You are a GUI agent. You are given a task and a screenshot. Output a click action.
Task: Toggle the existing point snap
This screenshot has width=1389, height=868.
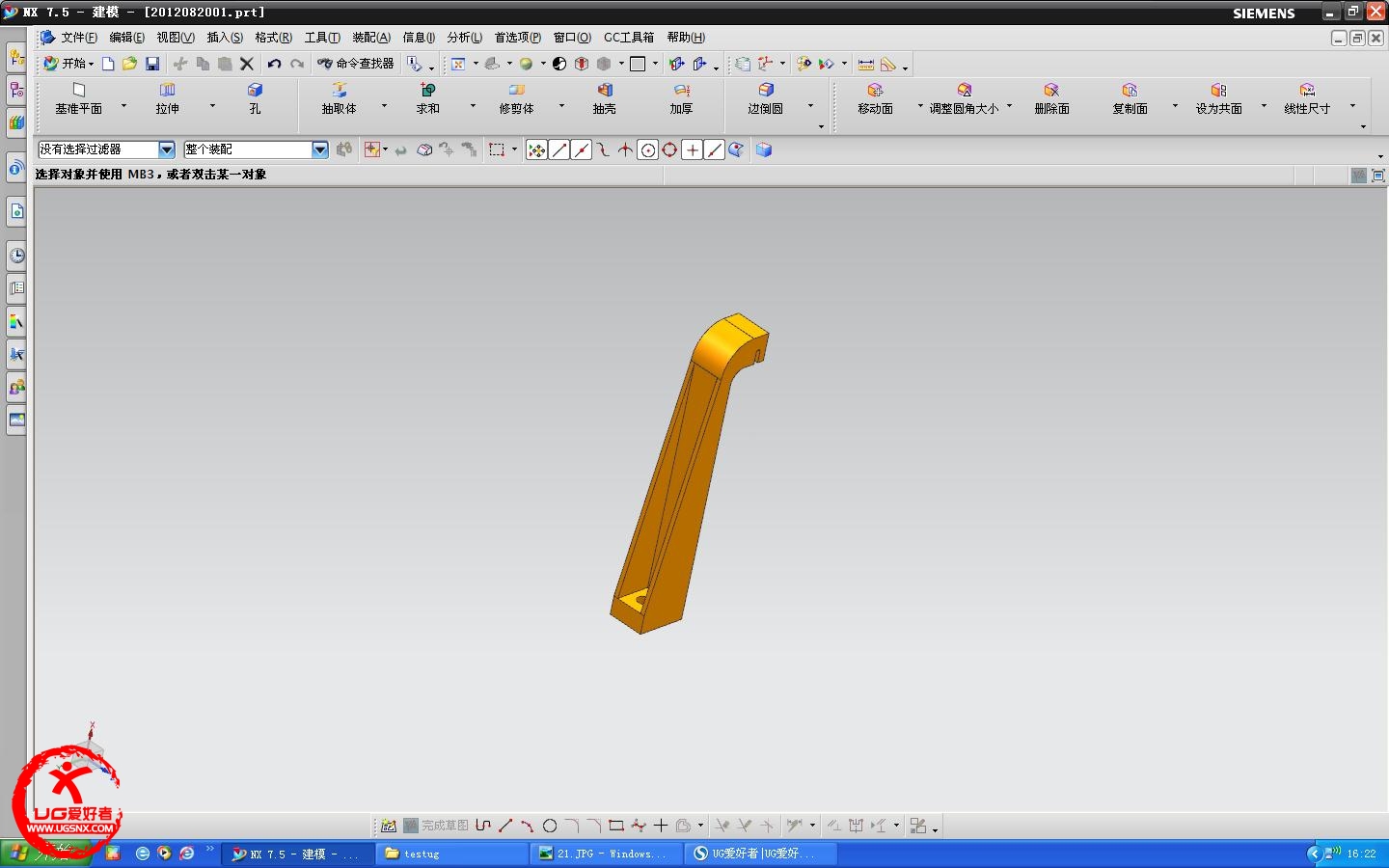click(x=693, y=149)
